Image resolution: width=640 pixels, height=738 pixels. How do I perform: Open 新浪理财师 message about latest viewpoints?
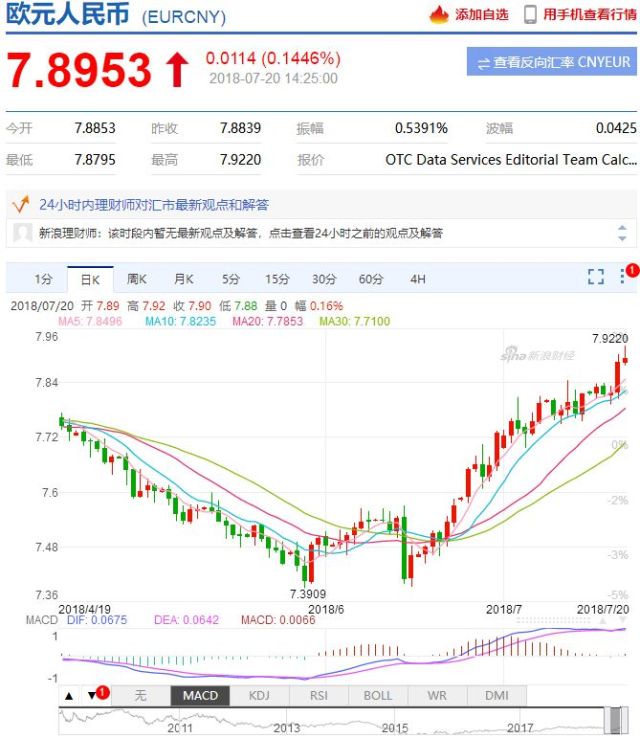(x=240, y=233)
